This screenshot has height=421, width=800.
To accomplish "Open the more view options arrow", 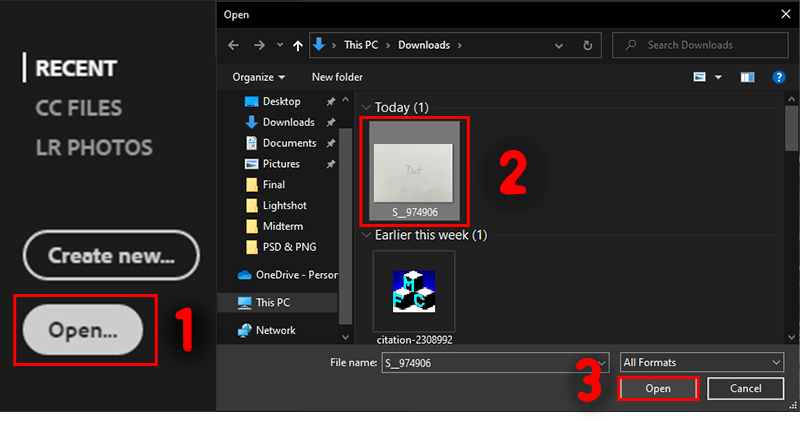I will tap(718, 77).
